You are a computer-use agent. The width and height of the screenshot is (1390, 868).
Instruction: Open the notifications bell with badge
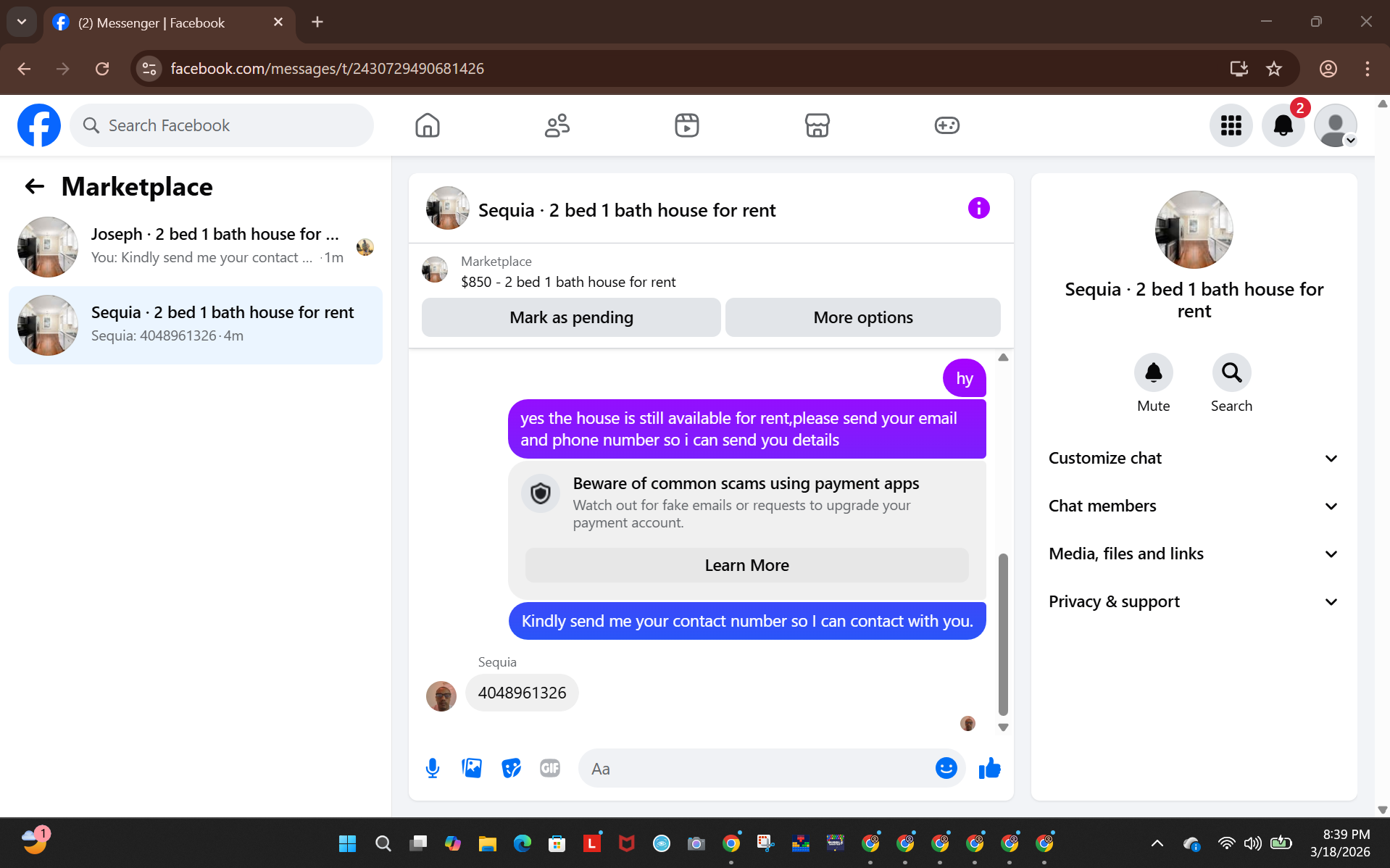coord(1283,125)
